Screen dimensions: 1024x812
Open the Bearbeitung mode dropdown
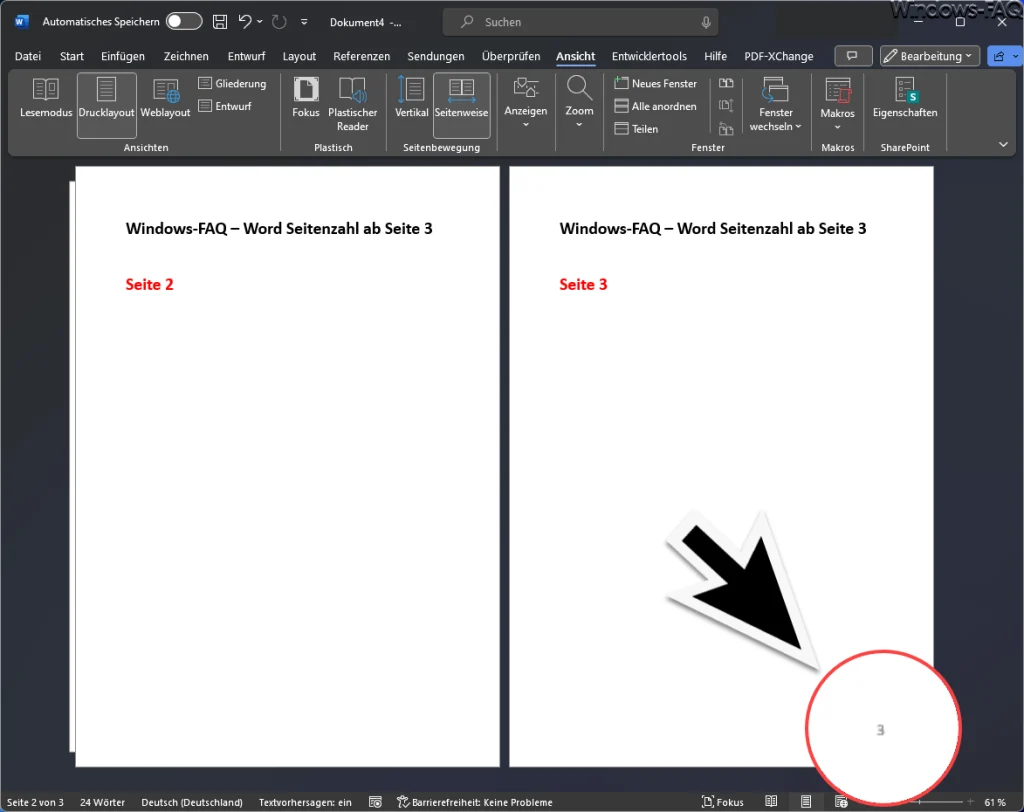click(x=929, y=56)
